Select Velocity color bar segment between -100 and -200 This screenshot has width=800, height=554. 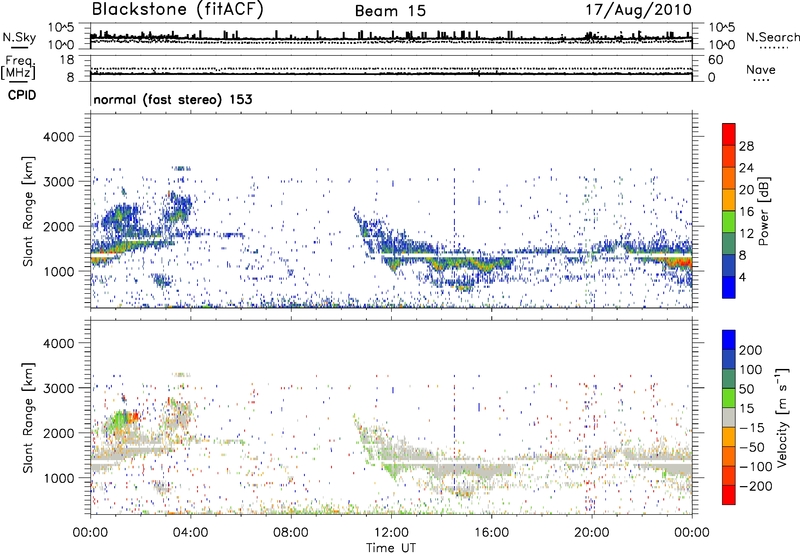(x=729, y=475)
